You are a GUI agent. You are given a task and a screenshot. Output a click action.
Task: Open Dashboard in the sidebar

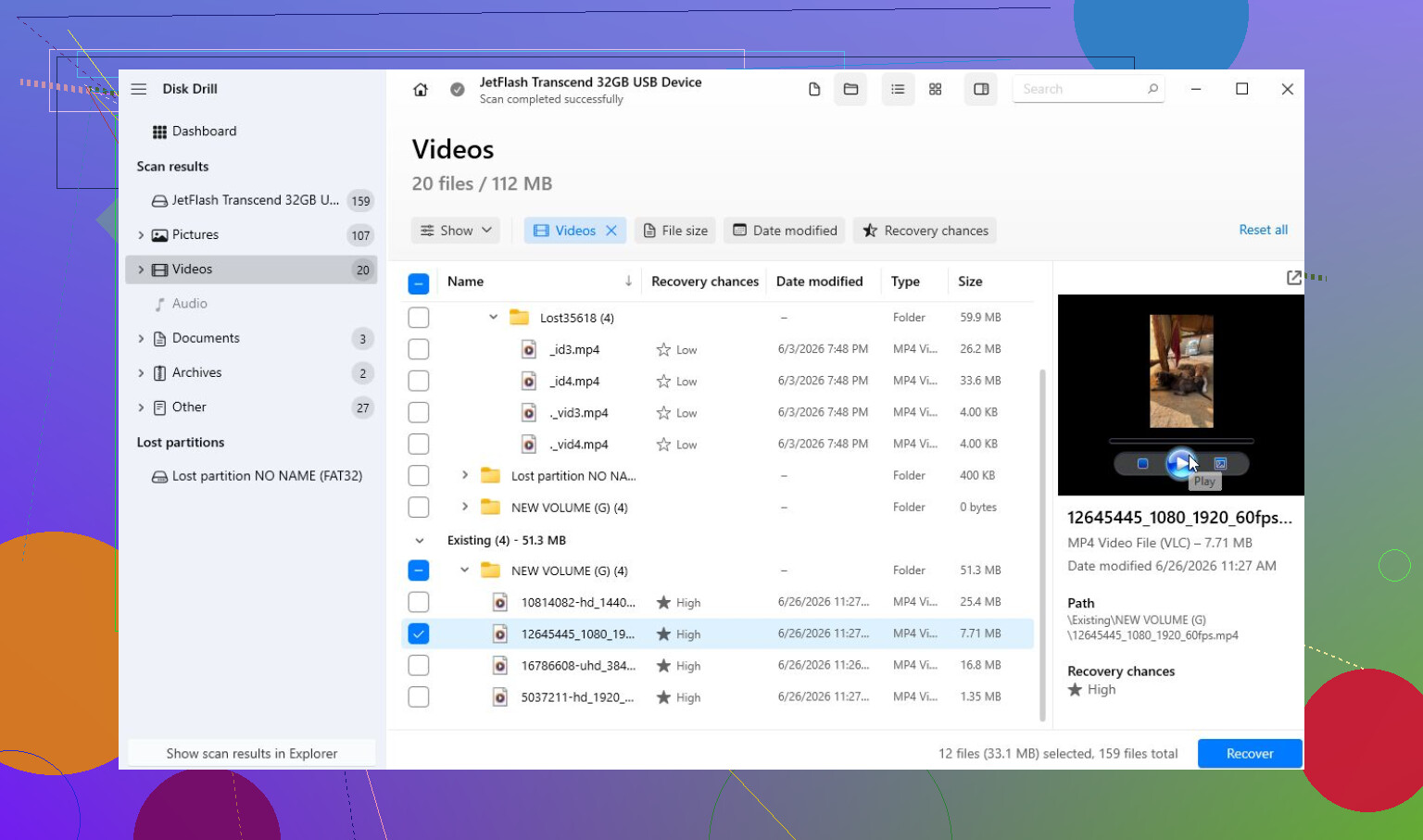(x=252, y=132)
